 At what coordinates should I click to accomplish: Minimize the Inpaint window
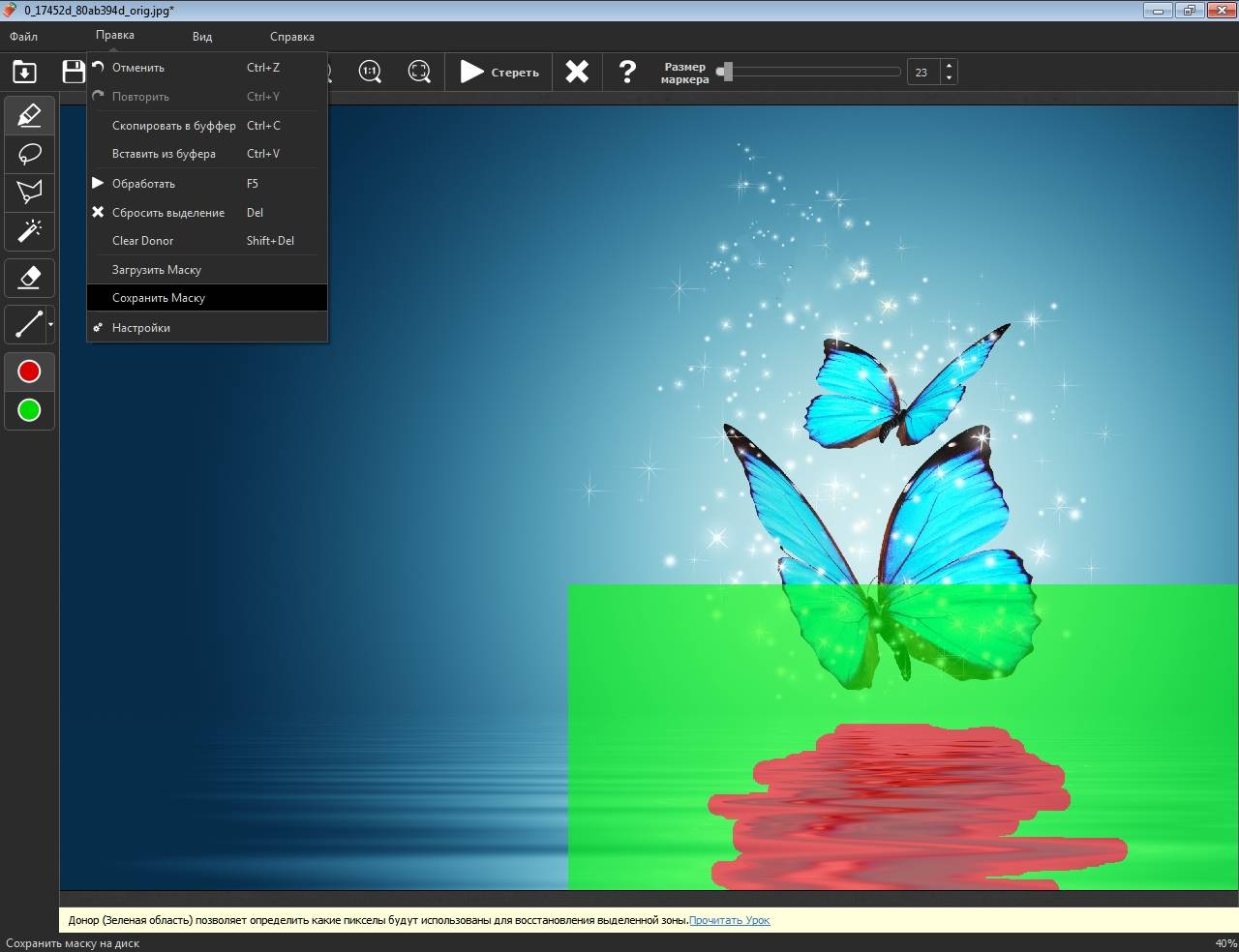pos(1156,10)
